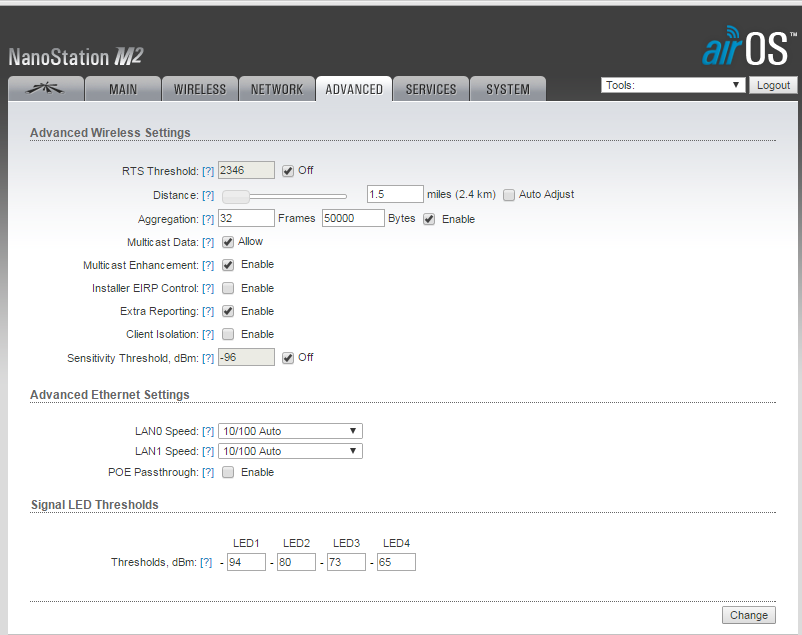802x635 pixels.
Task: Click the Distance slider handle
Action: (x=236, y=196)
